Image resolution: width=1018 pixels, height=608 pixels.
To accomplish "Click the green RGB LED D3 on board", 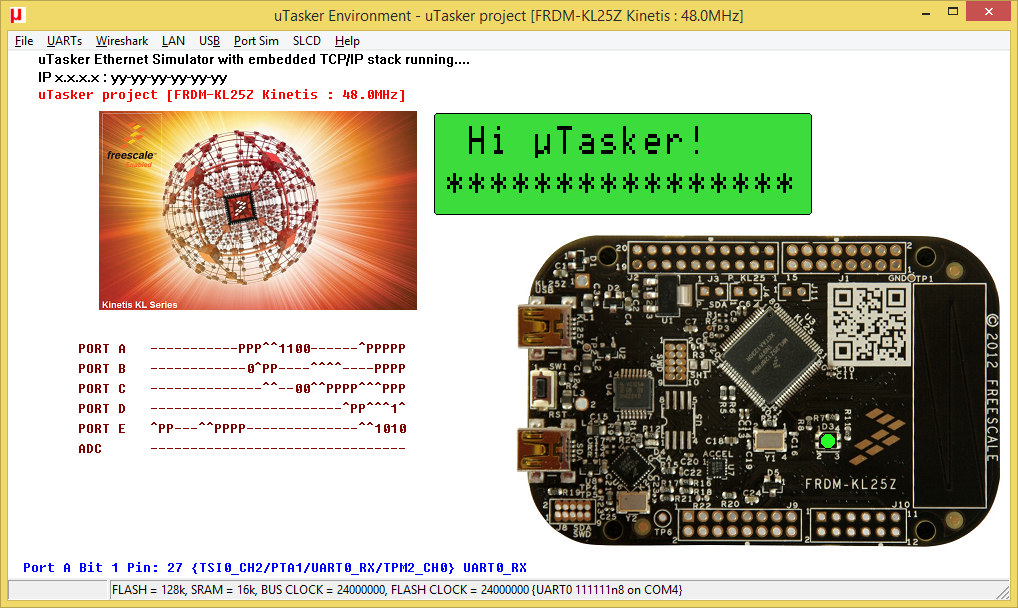I will tap(827, 441).
